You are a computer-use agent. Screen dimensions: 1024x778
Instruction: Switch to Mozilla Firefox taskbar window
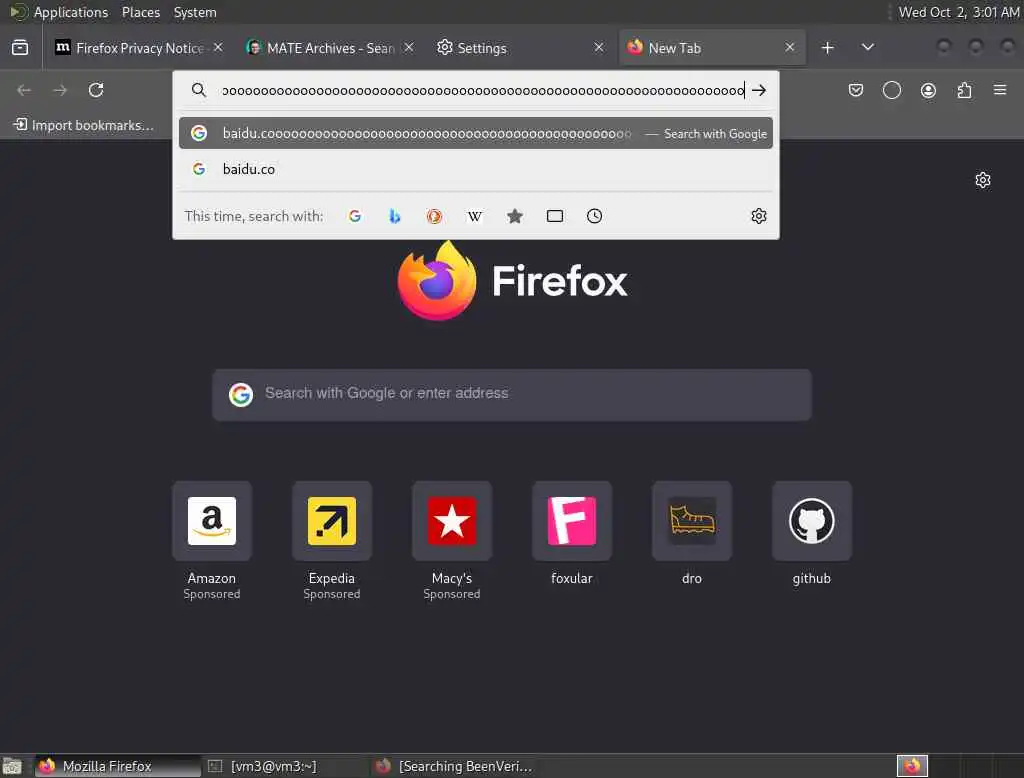(118, 766)
